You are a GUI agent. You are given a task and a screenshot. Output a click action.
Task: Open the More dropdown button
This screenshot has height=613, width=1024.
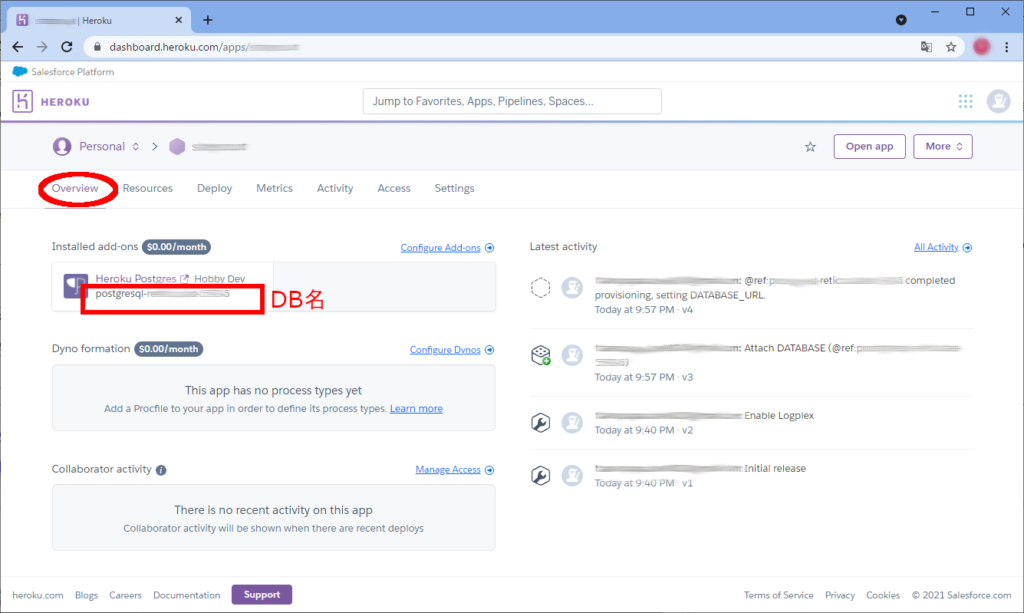[x=943, y=146]
